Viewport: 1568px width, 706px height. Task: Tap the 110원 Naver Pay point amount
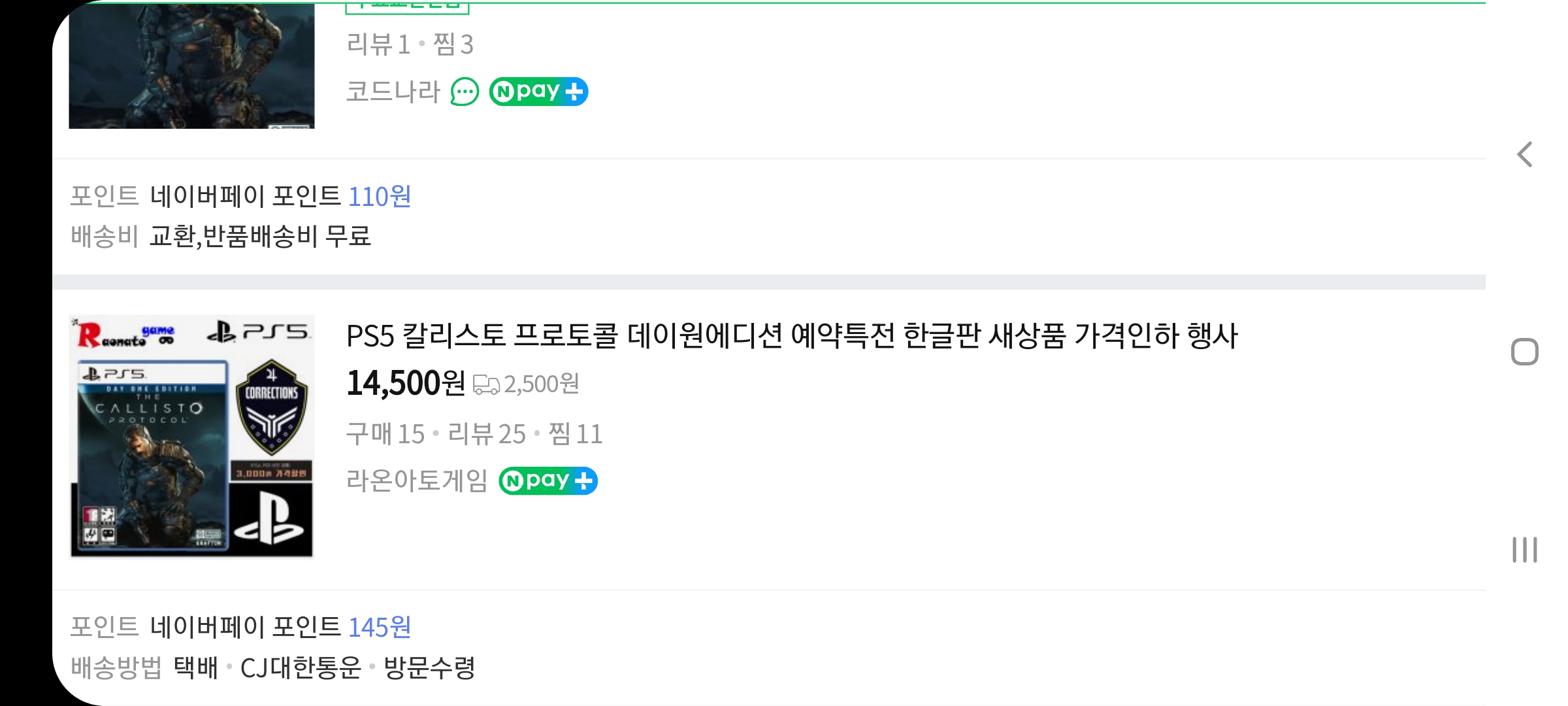(x=379, y=196)
